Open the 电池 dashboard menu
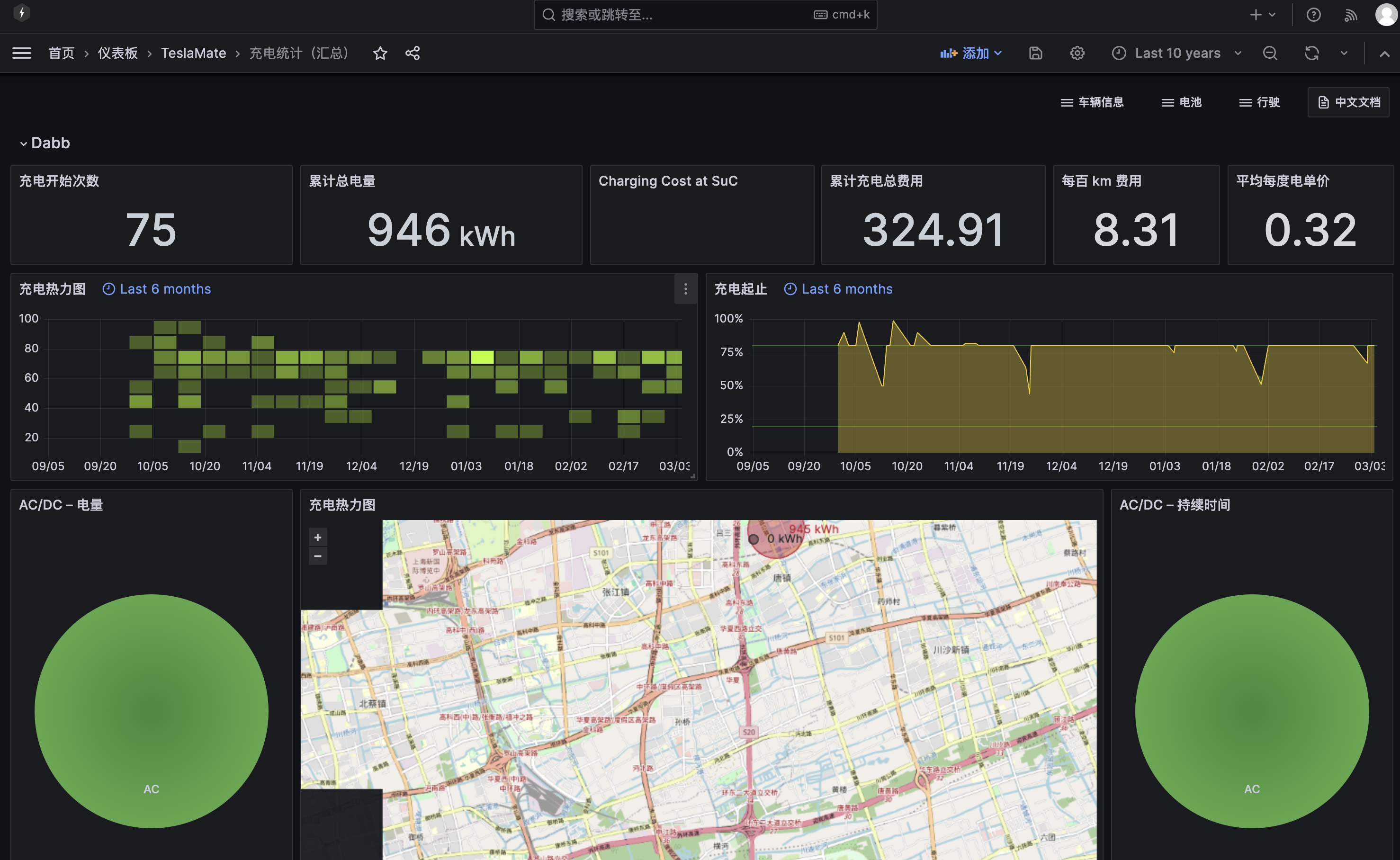 1182,102
